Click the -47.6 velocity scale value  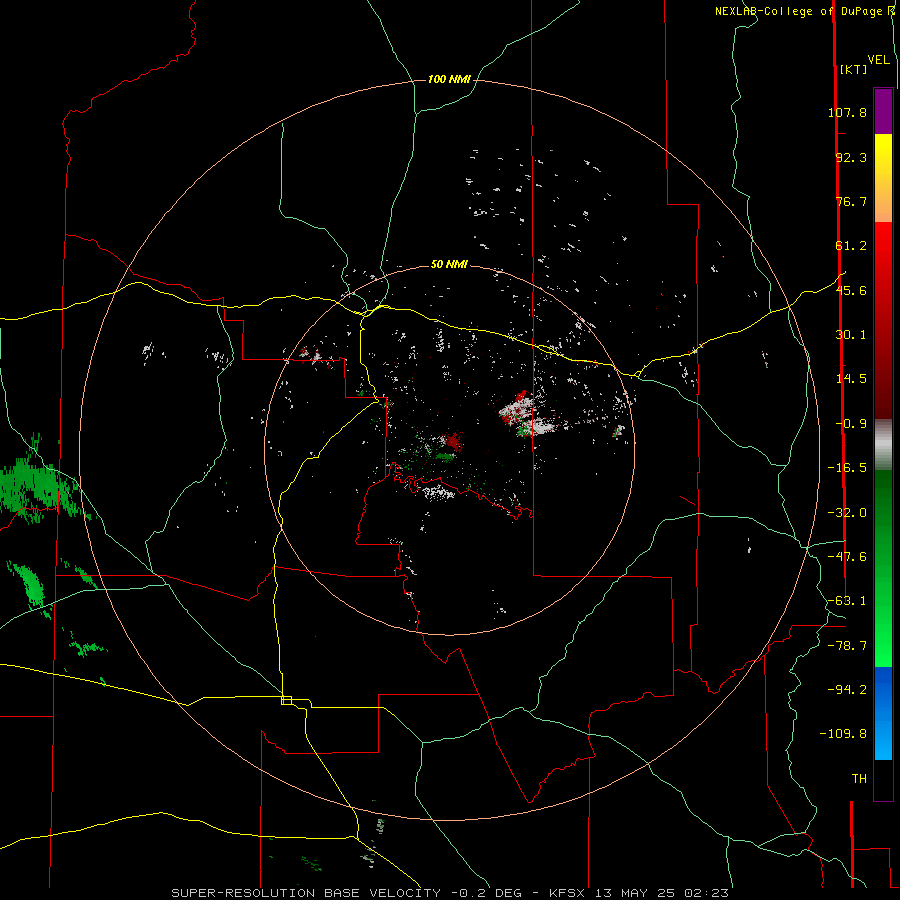847,557
